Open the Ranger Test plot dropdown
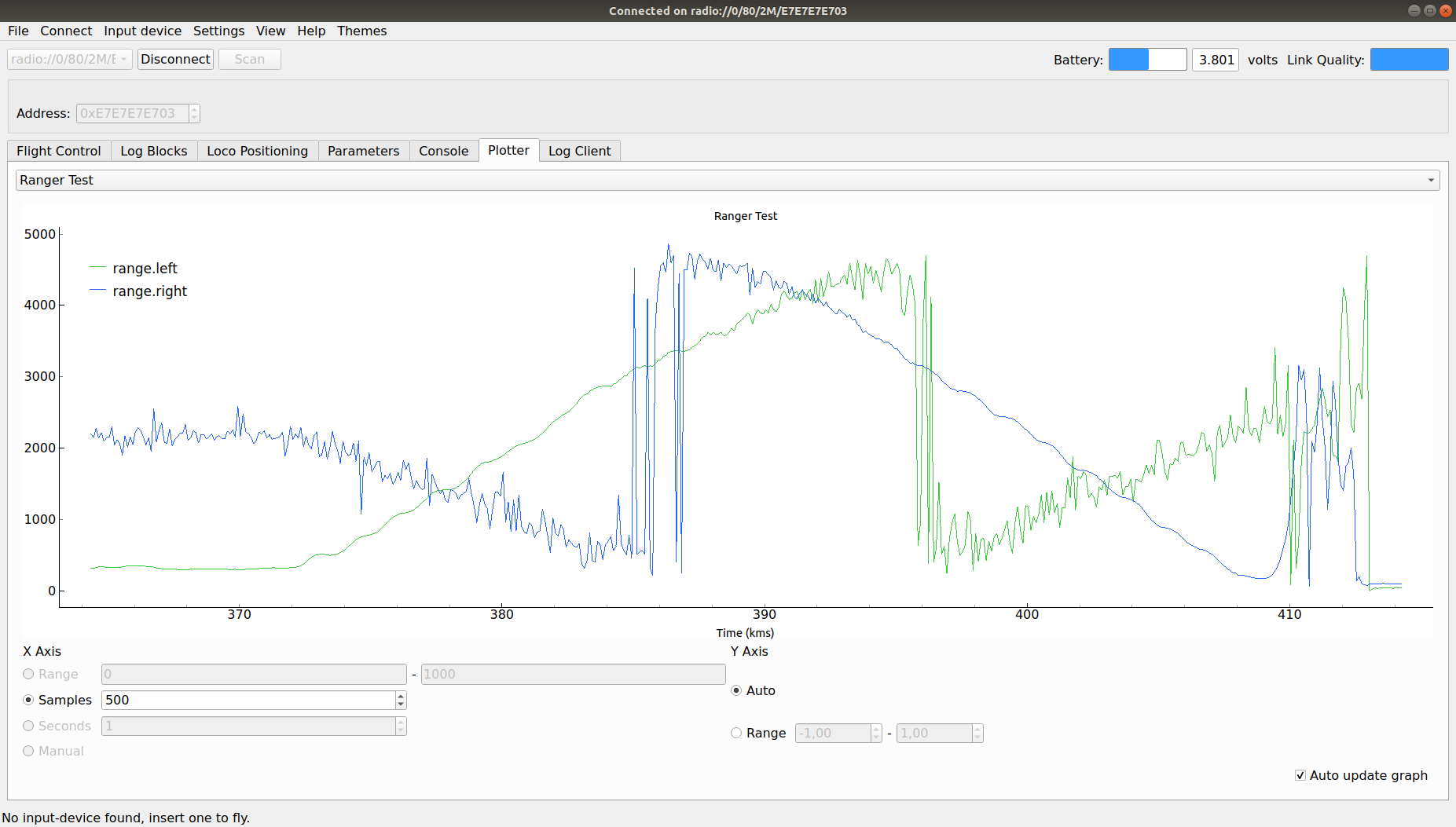This screenshot has width=1456, height=827. click(x=727, y=181)
